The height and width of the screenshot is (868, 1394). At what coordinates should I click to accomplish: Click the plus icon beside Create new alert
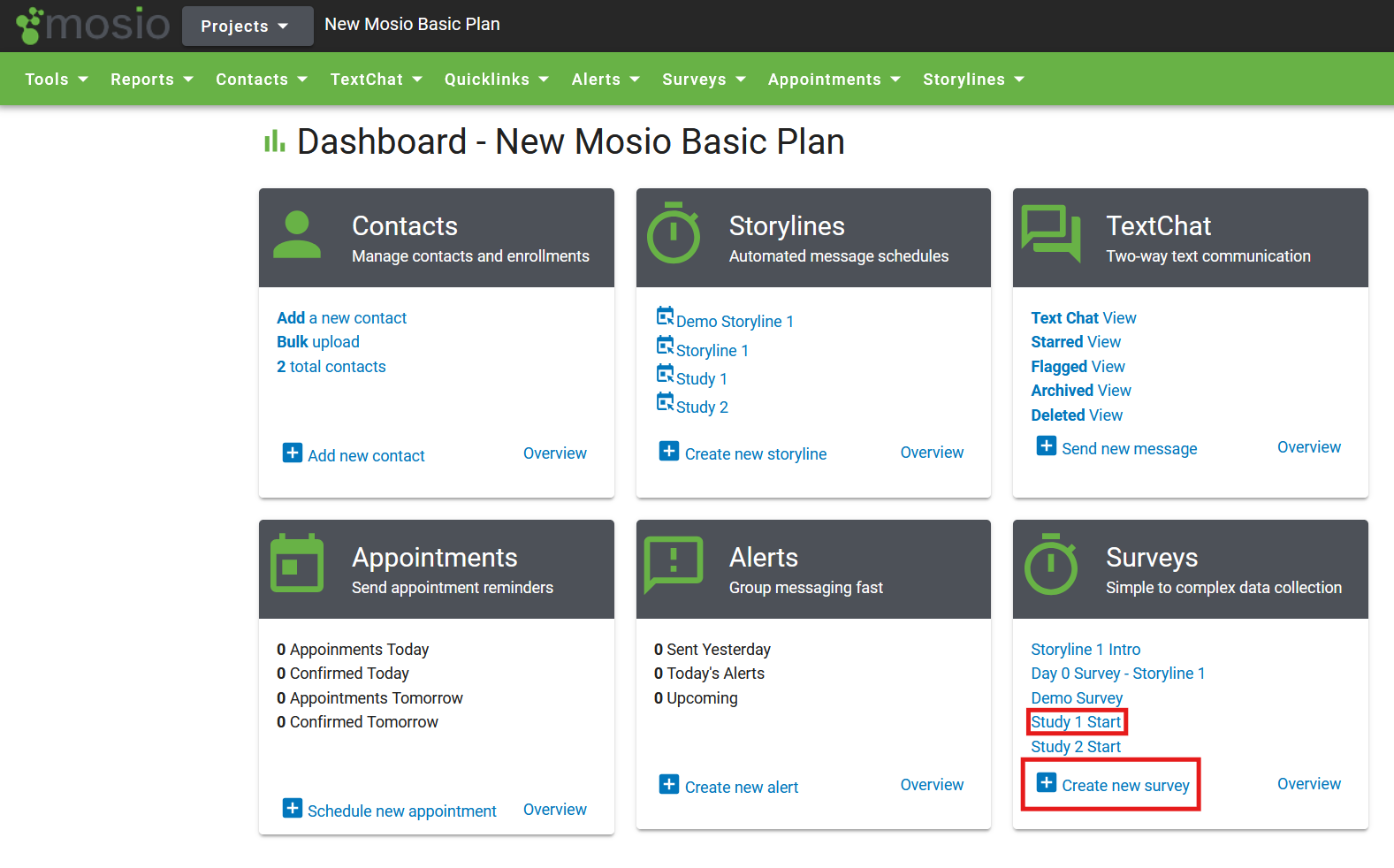(x=669, y=784)
